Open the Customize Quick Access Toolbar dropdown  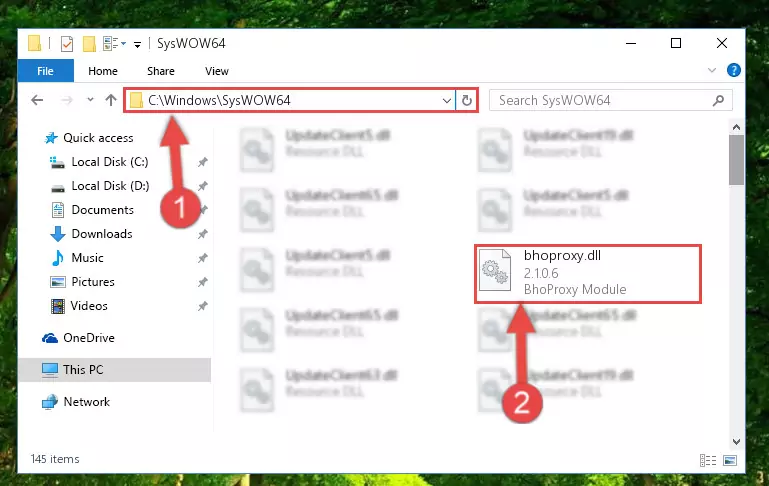(x=137, y=45)
